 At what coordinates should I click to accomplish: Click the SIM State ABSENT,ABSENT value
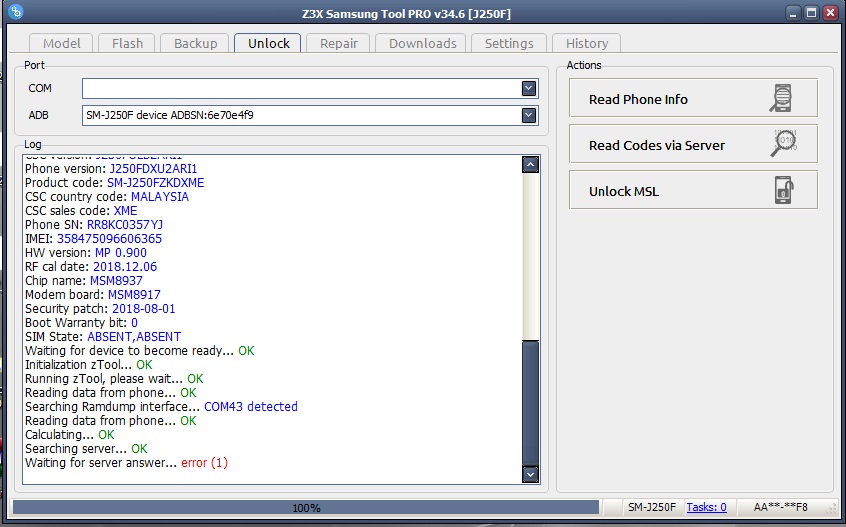pyautogui.click(x=134, y=337)
